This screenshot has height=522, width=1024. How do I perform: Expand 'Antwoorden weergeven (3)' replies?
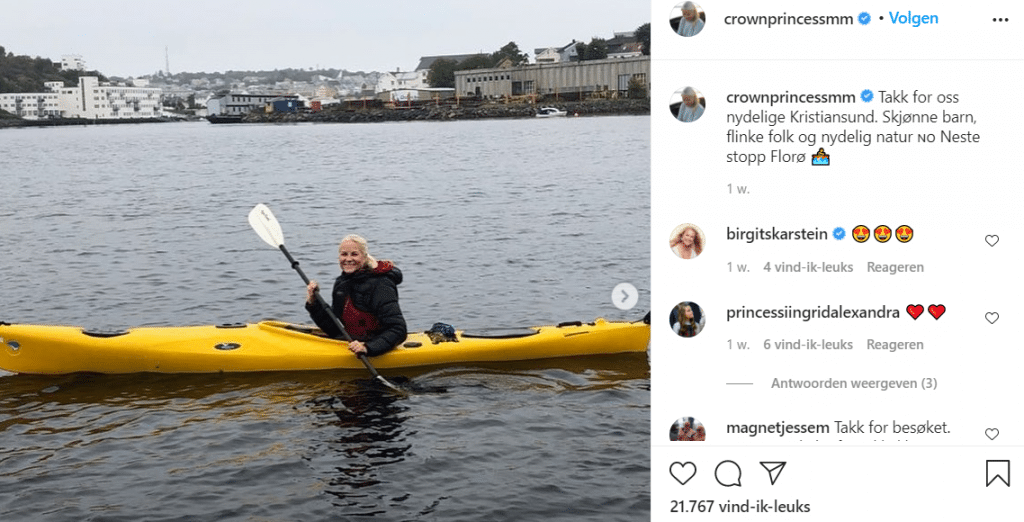[854, 383]
